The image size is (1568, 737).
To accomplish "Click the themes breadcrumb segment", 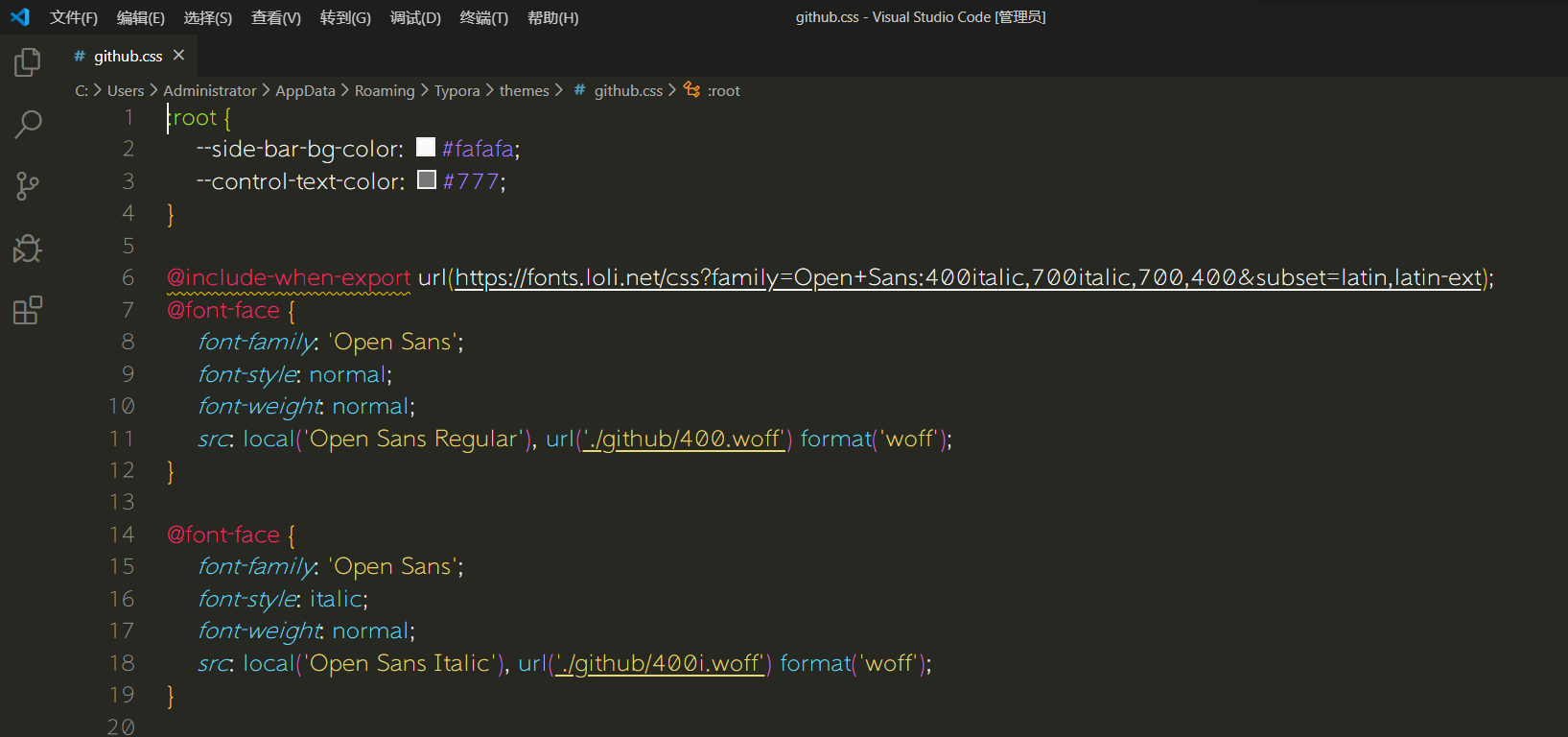I will (x=524, y=90).
